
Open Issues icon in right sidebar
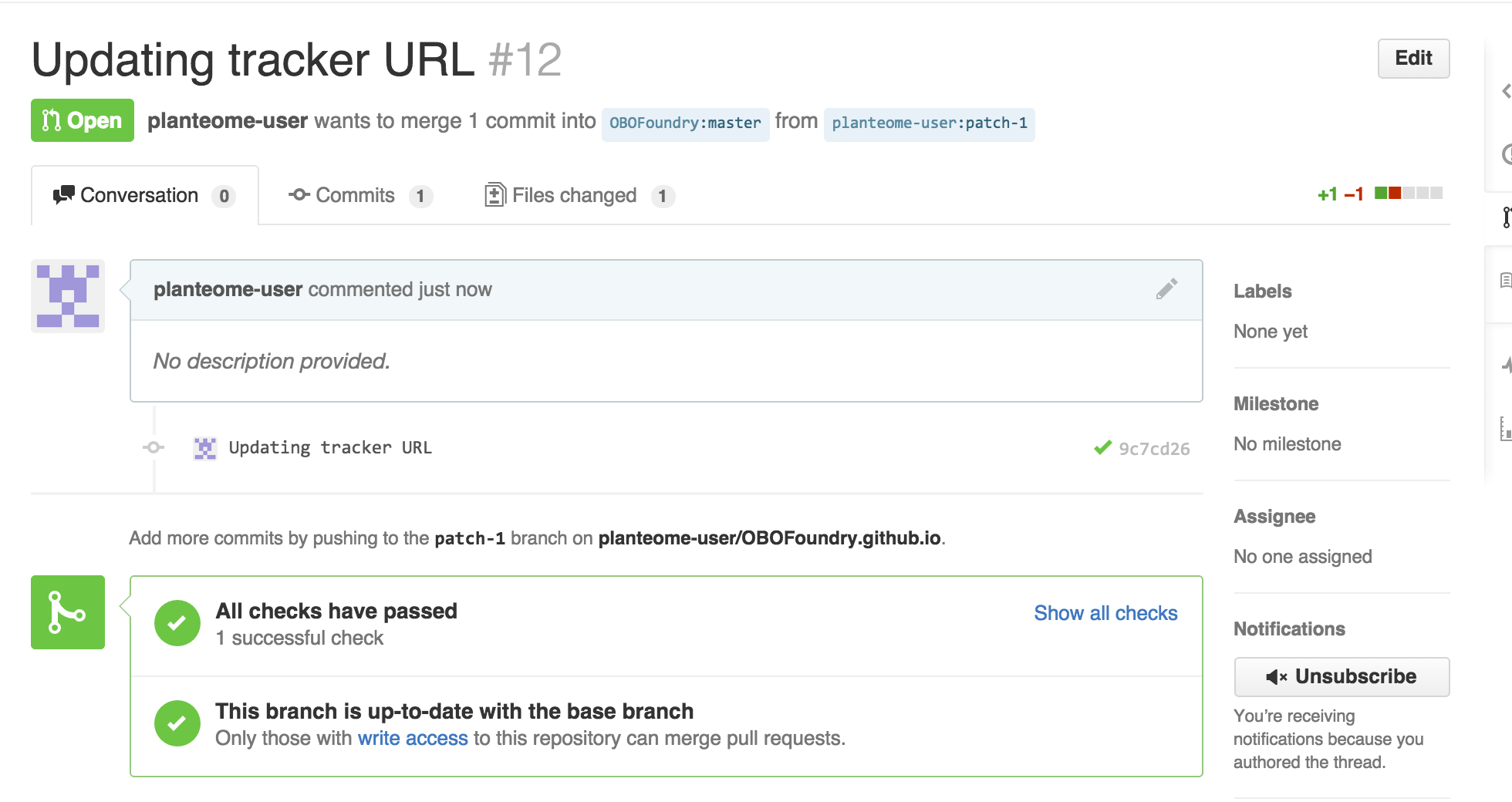click(1507, 154)
